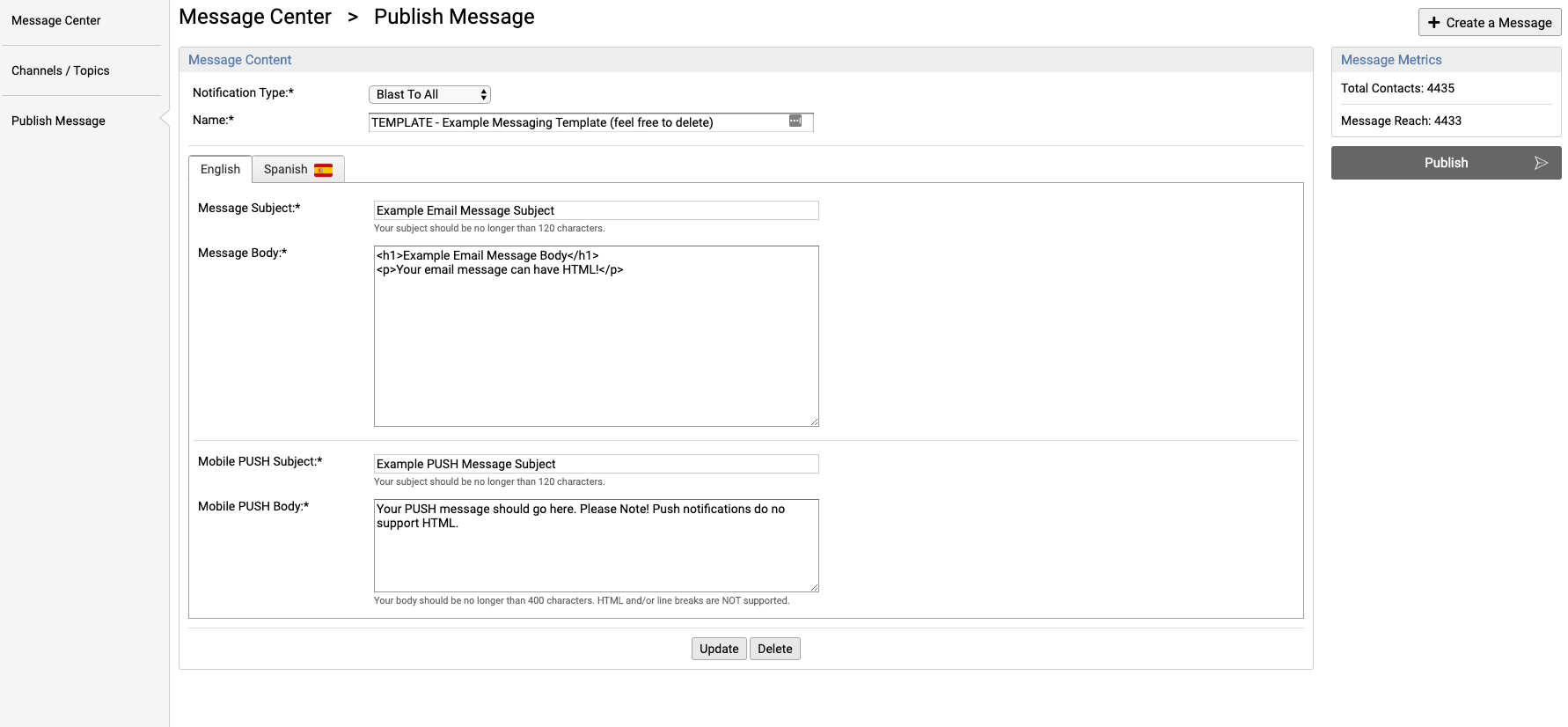Click the Message Content panel header
The image size is (1568, 727).
745,60
